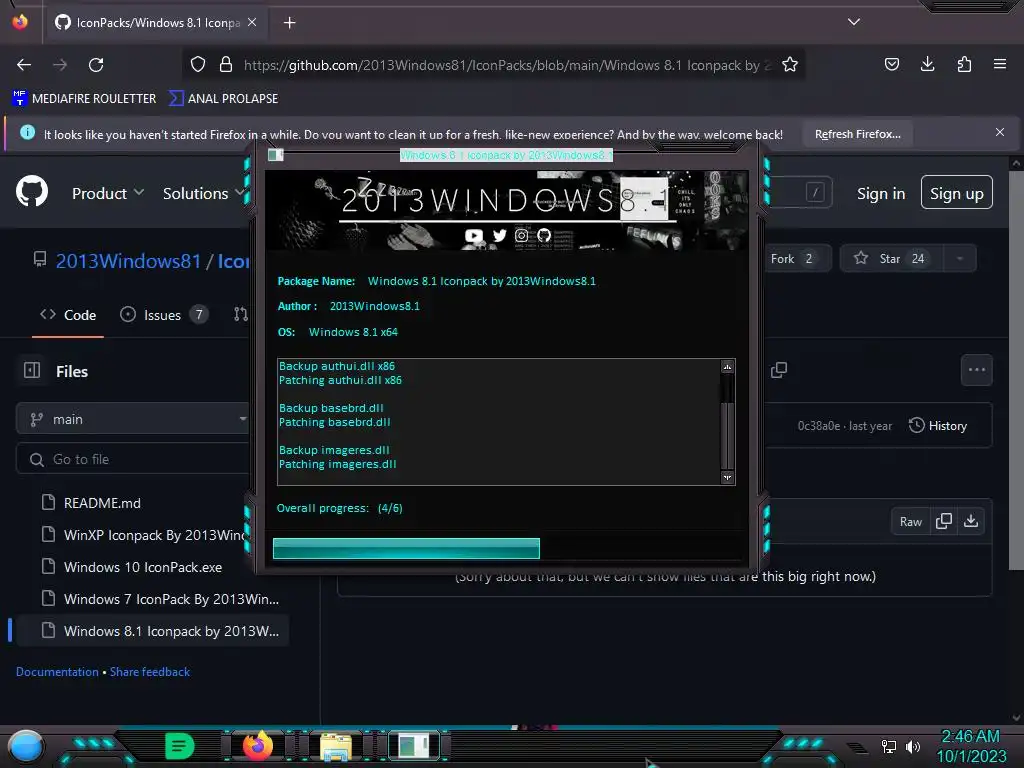Fork the repository via Fork button
Image resolution: width=1024 pixels, height=768 pixels.
(x=797, y=259)
